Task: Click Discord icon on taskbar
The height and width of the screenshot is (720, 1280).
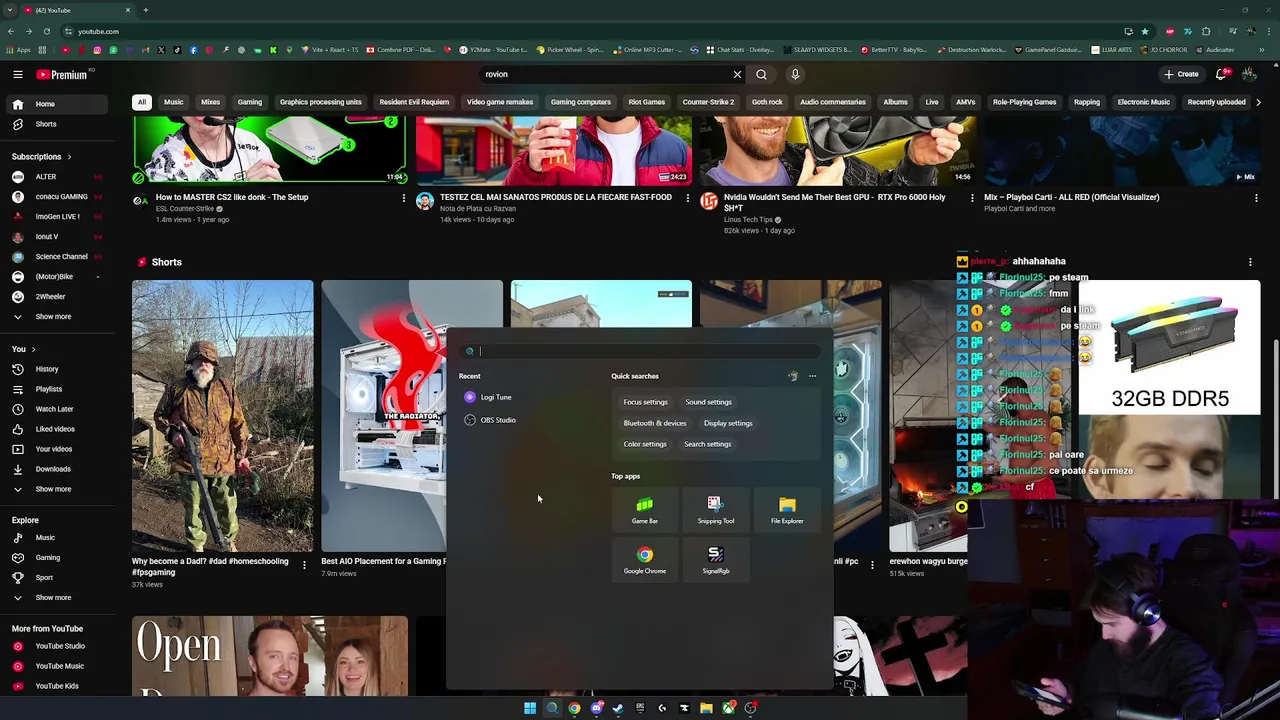Action: click(x=596, y=708)
